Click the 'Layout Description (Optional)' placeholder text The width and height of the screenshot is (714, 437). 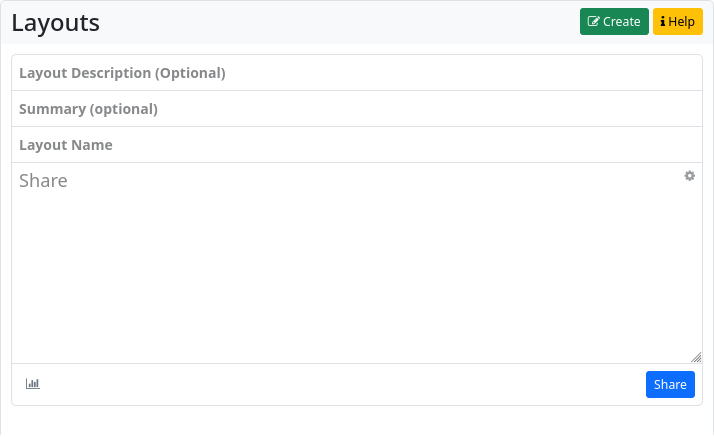pos(122,73)
